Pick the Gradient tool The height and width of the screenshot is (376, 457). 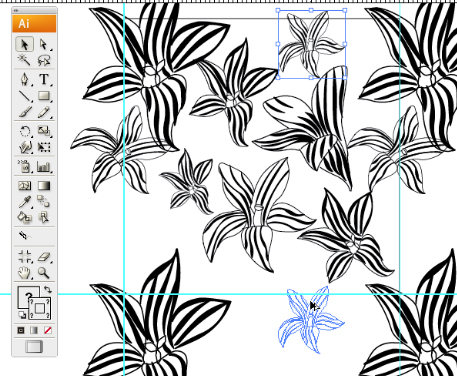(44, 186)
